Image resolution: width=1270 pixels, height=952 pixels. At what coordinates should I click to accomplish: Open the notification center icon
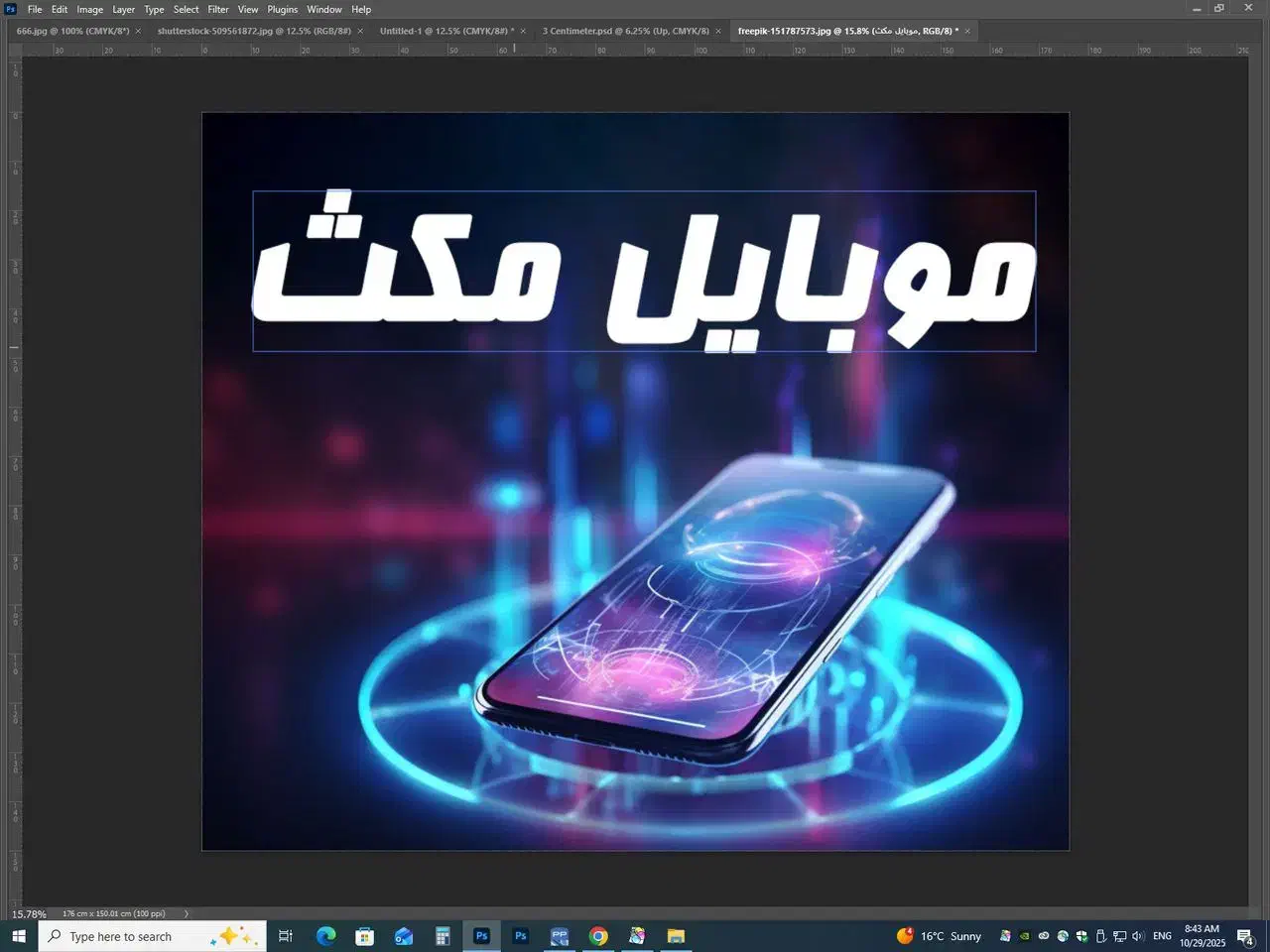click(x=1246, y=936)
